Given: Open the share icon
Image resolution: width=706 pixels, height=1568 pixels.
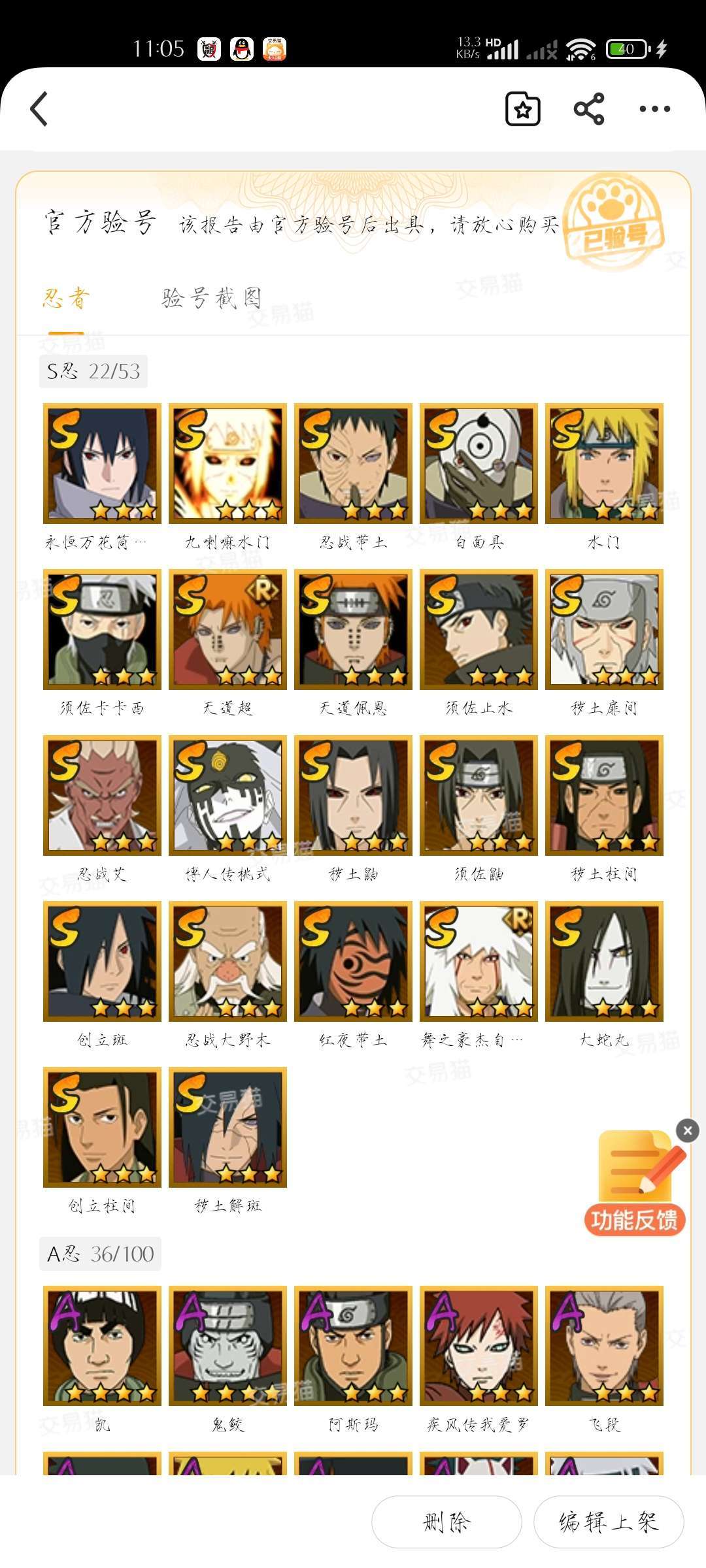Looking at the screenshot, I should (589, 109).
